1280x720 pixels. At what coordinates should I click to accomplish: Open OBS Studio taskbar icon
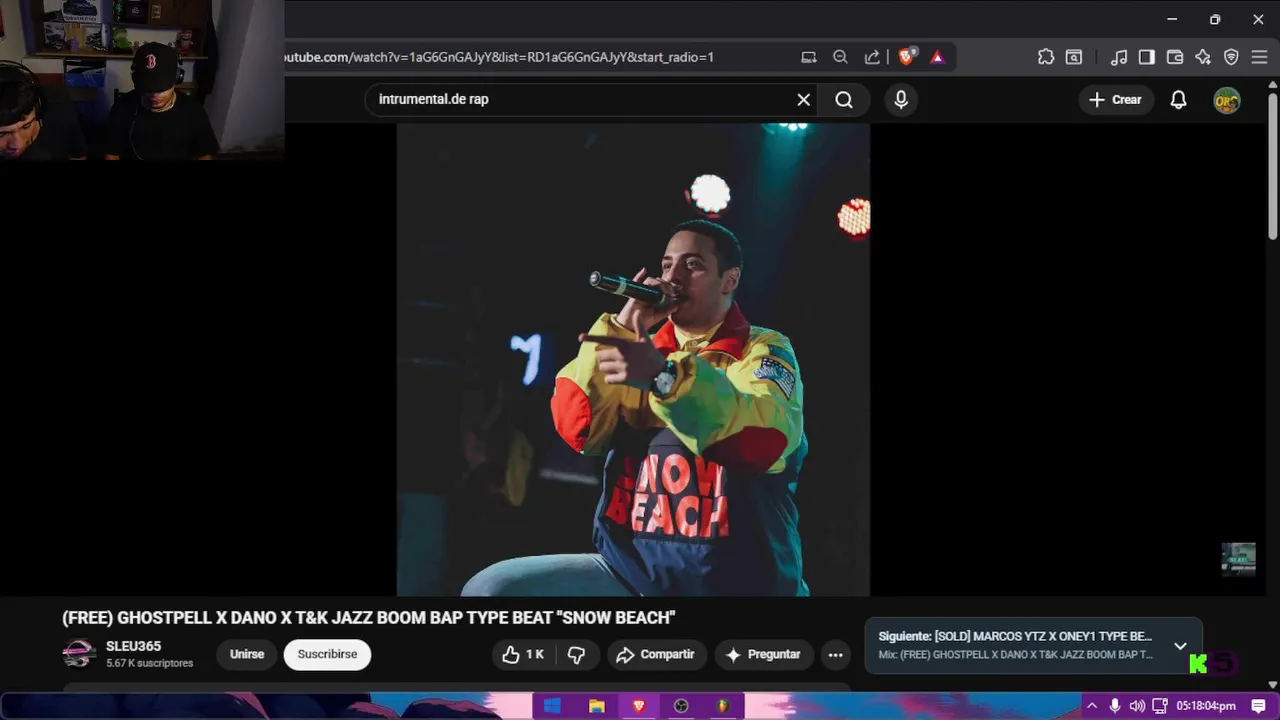point(681,706)
